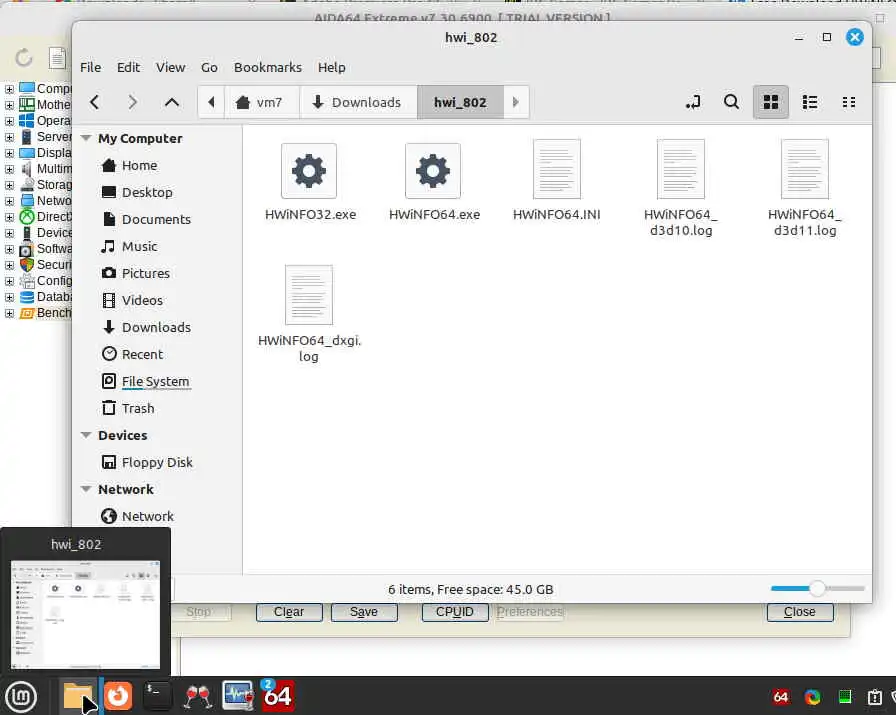Collapse the Devices section

(86, 436)
